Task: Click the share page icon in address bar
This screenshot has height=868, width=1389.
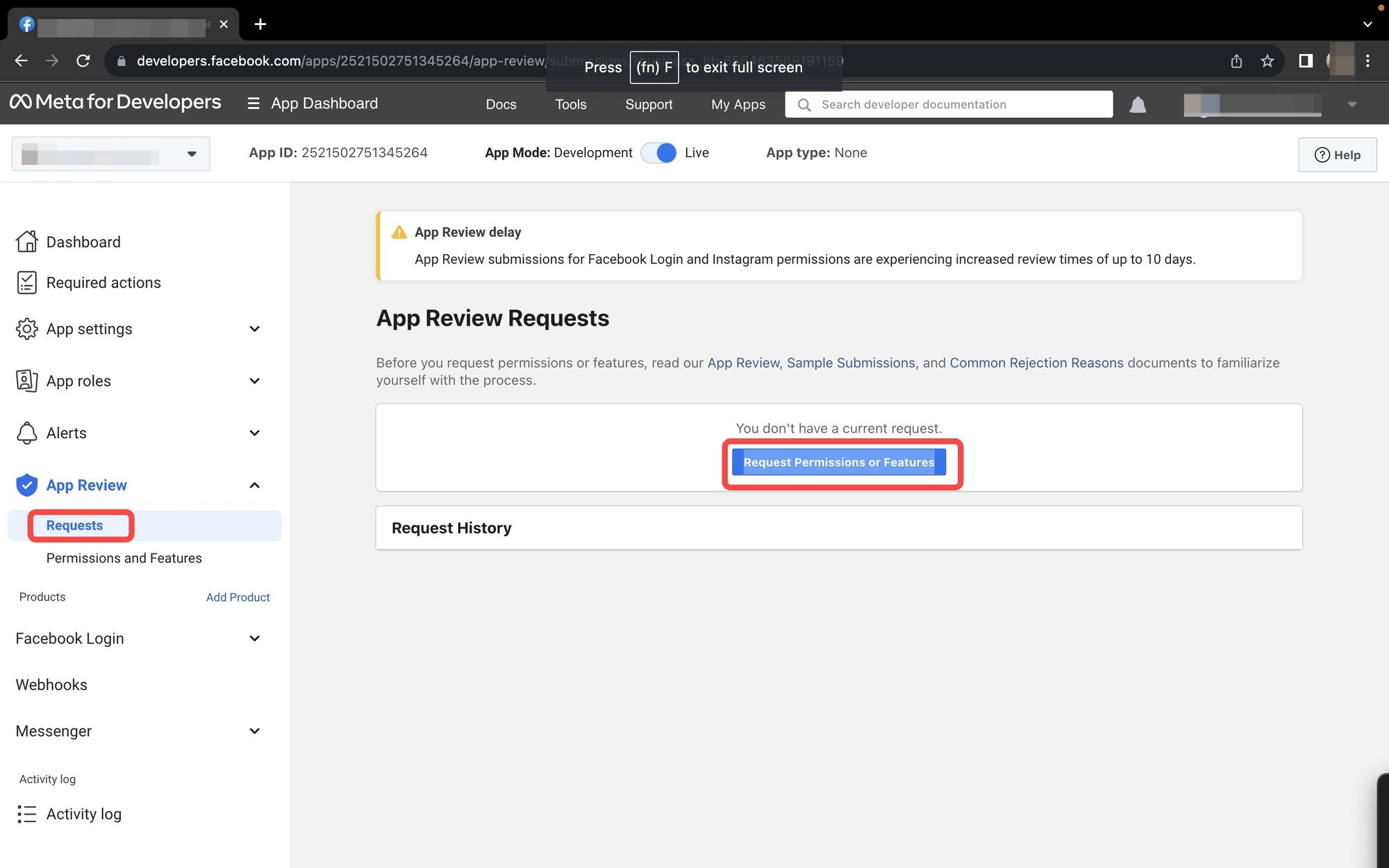Action: [x=1236, y=61]
